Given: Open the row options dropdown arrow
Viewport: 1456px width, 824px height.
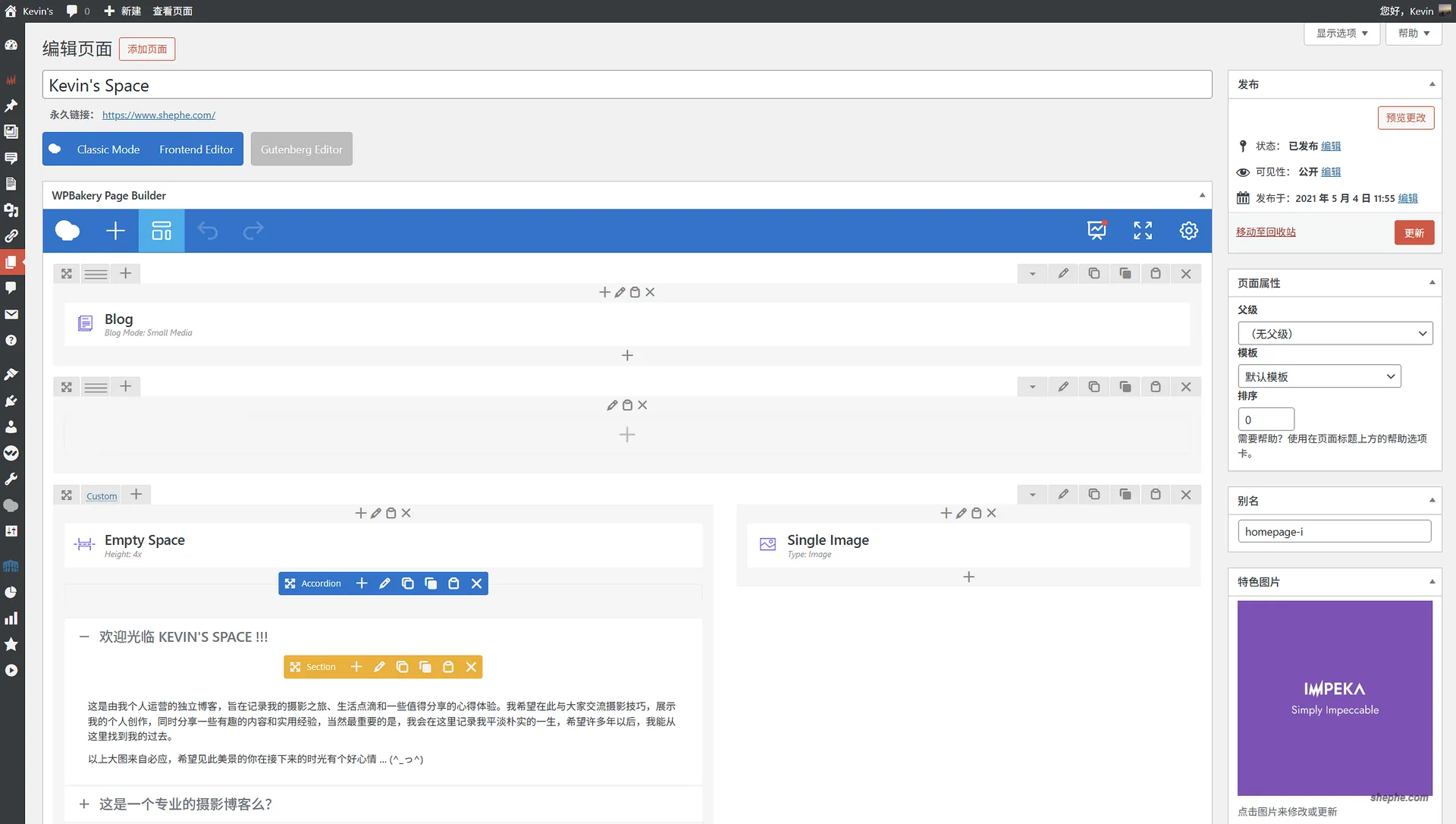Looking at the screenshot, I should coord(1032,494).
